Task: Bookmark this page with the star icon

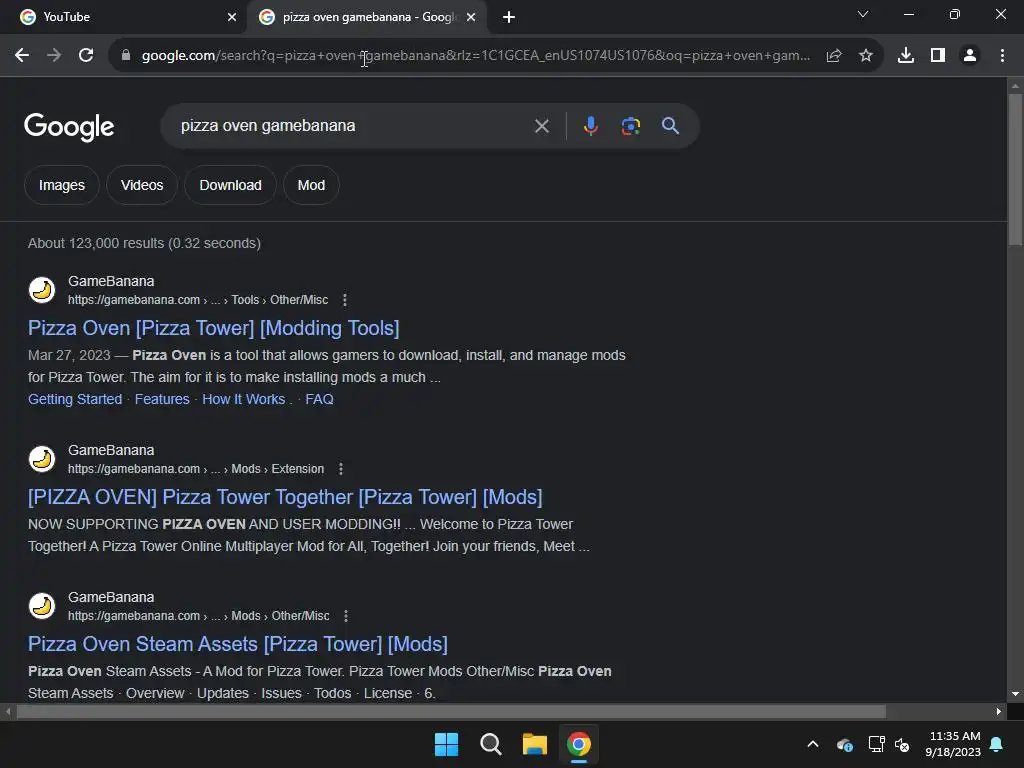Action: [866, 56]
